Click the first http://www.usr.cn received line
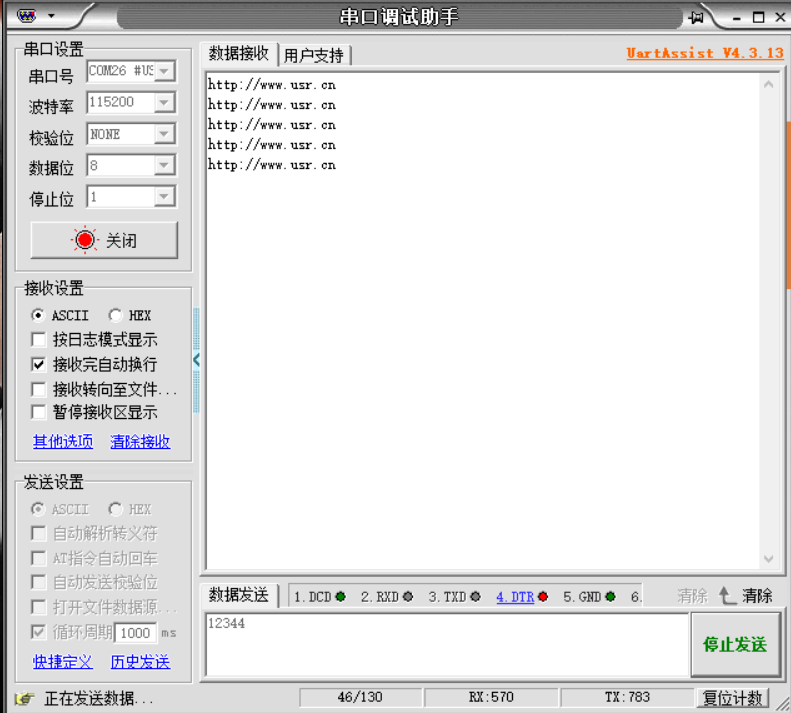 tap(271, 85)
